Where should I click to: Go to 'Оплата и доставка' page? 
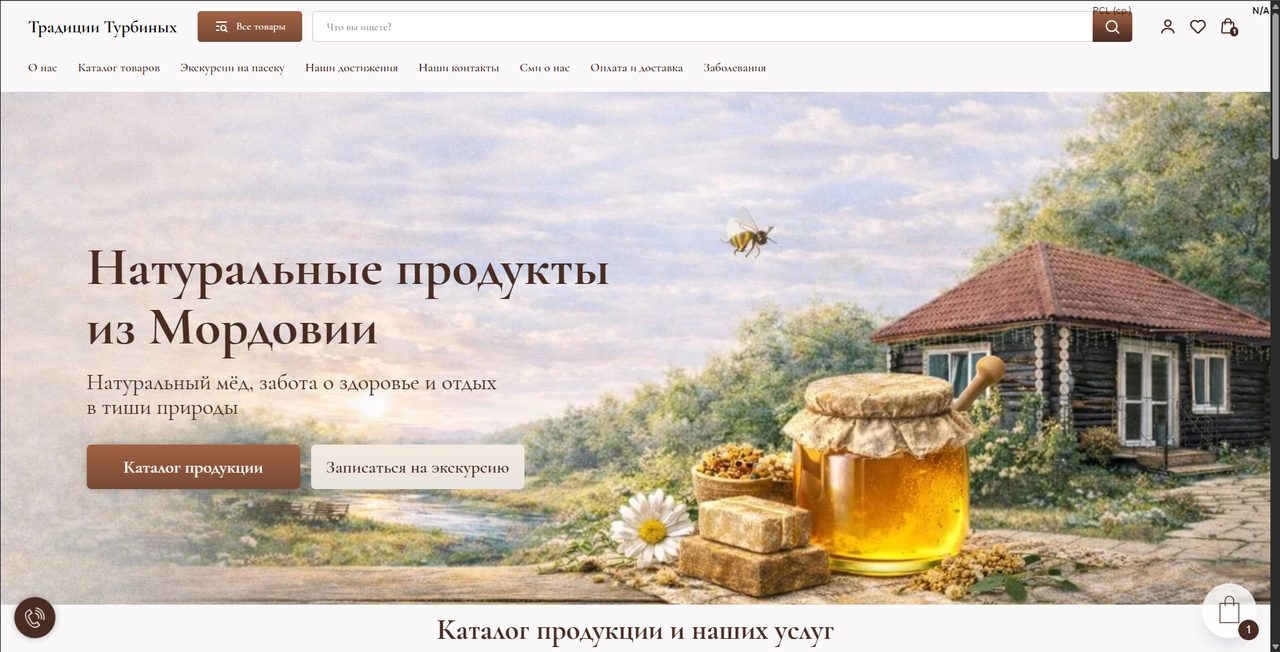(x=637, y=68)
